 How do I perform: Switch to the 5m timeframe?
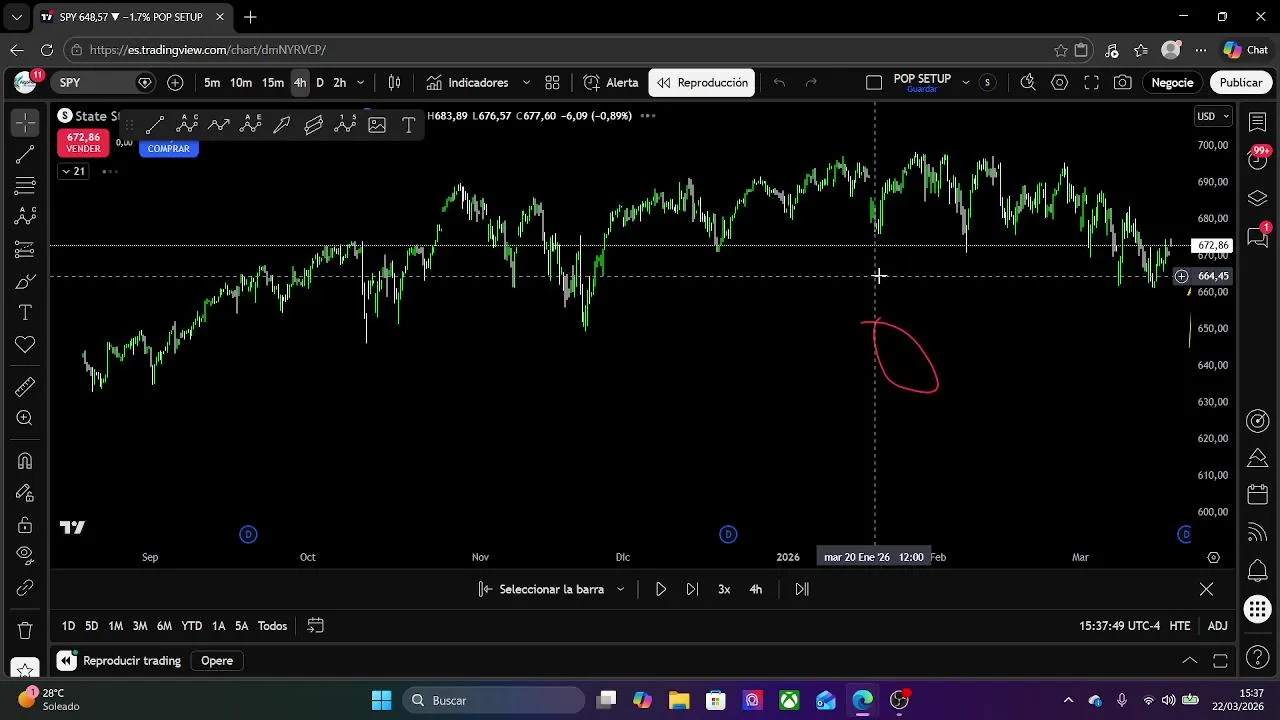(212, 83)
